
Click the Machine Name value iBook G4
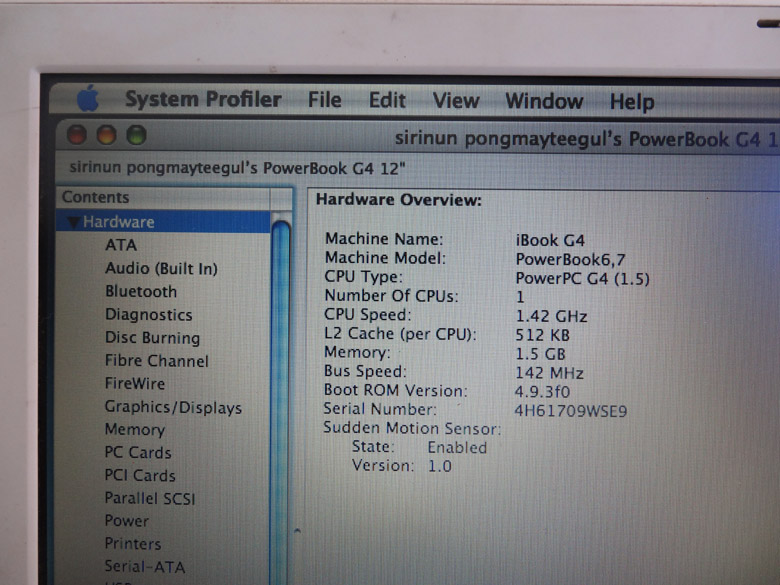click(x=550, y=241)
